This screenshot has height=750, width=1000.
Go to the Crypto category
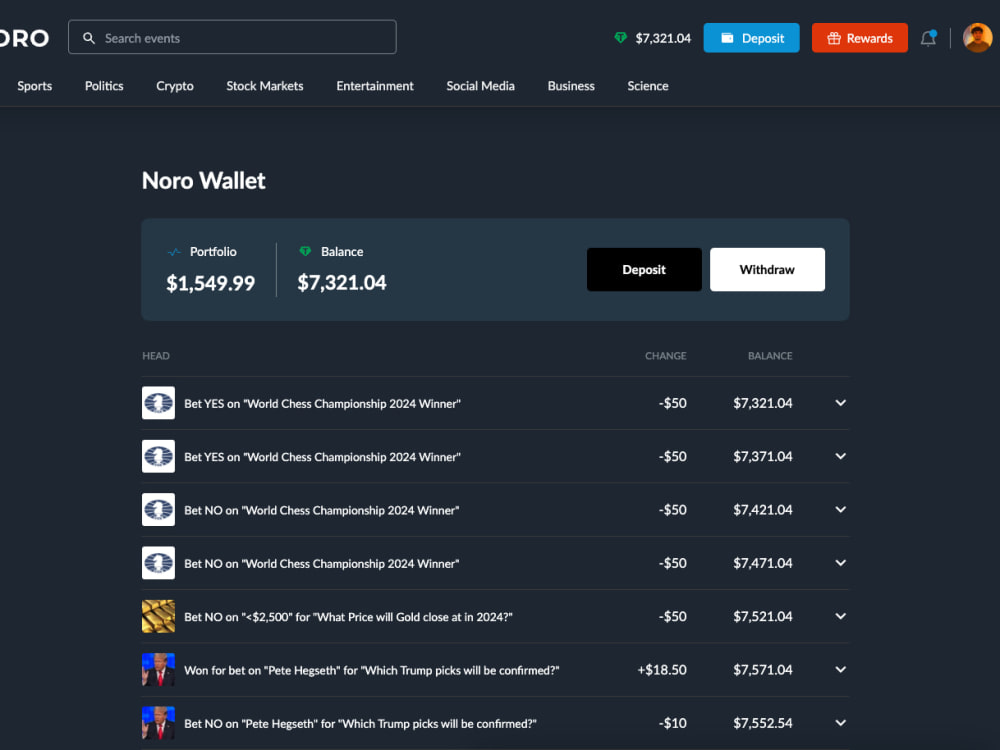175,86
